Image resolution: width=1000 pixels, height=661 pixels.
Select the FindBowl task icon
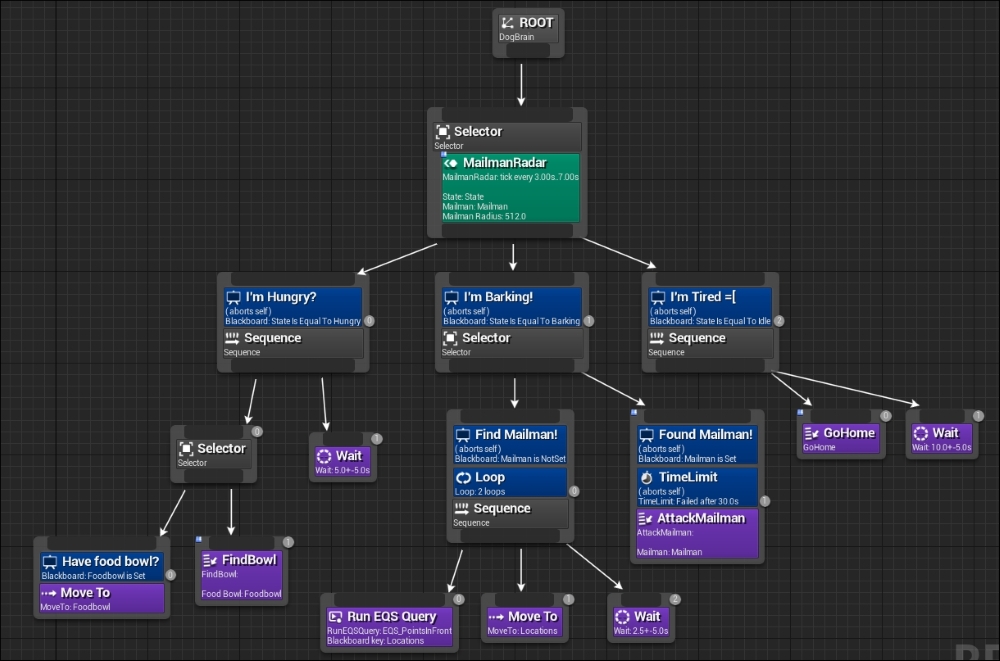(210, 560)
